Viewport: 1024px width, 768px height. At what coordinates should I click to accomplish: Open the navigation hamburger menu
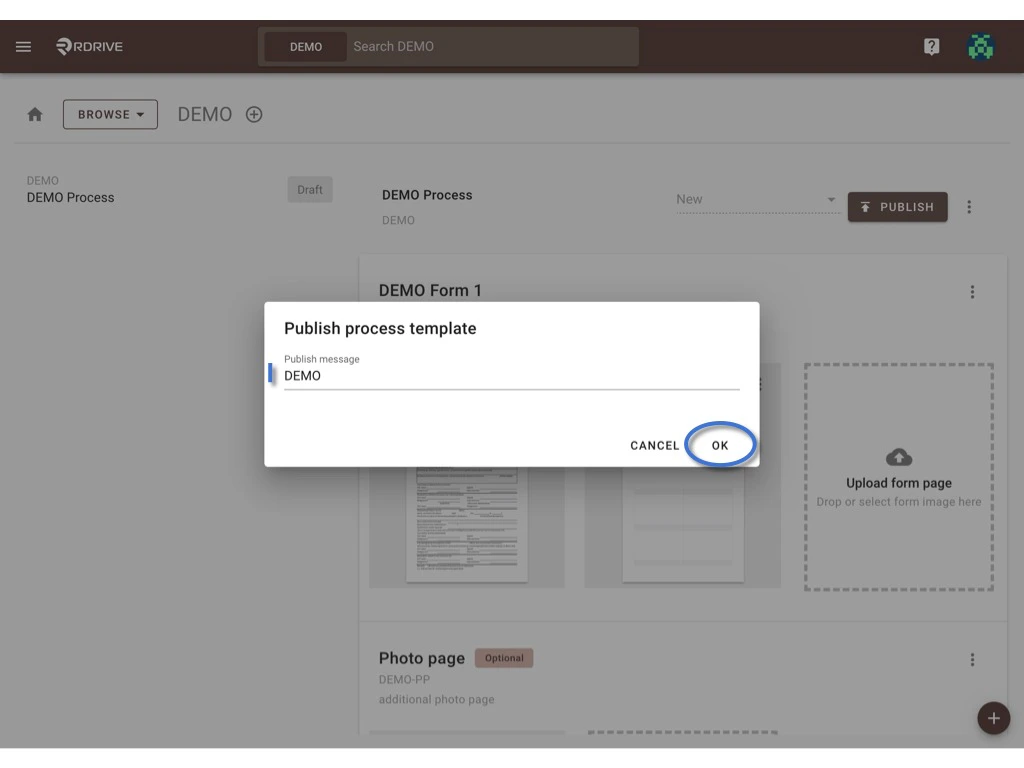coord(23,46)
